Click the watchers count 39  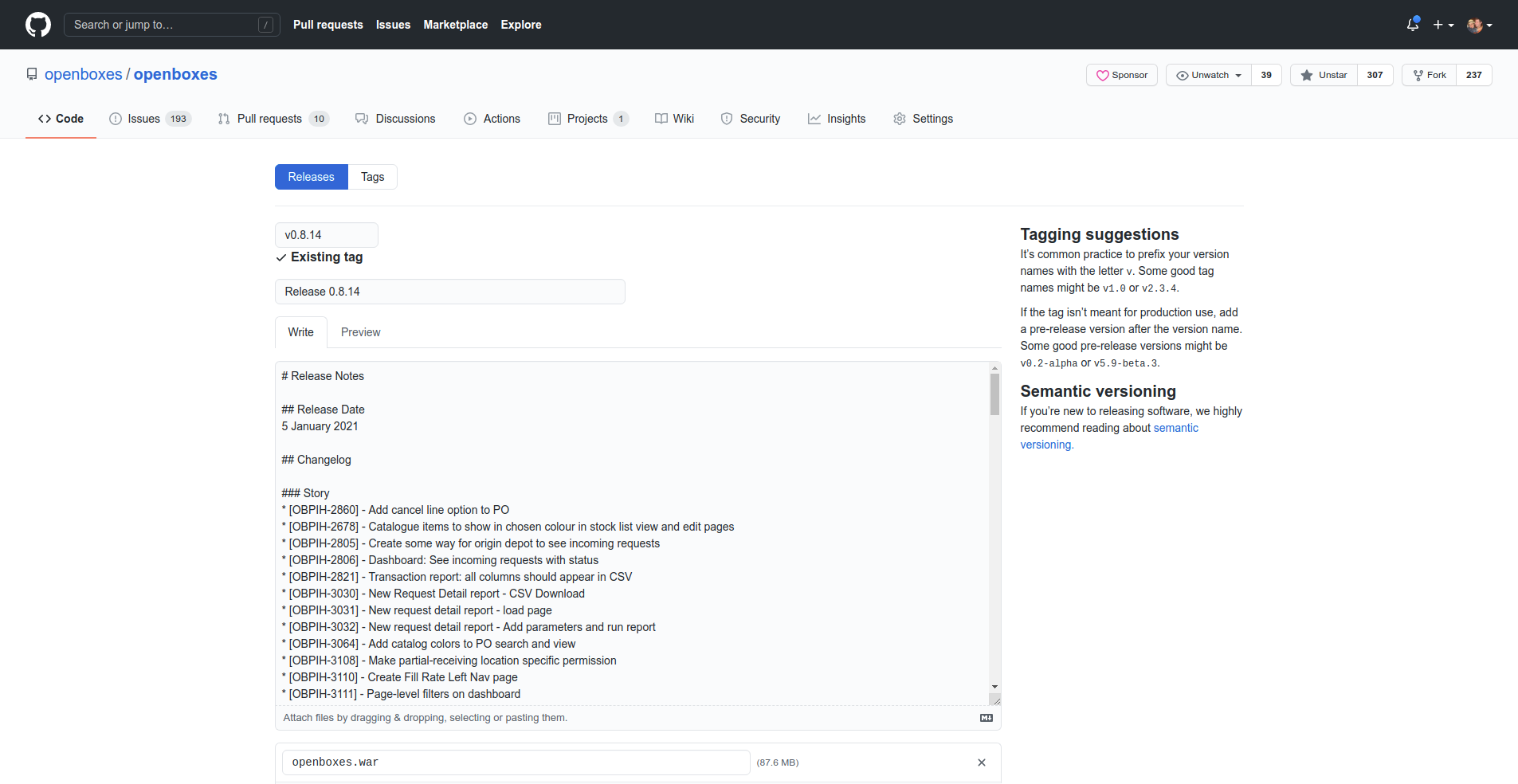1266,75
